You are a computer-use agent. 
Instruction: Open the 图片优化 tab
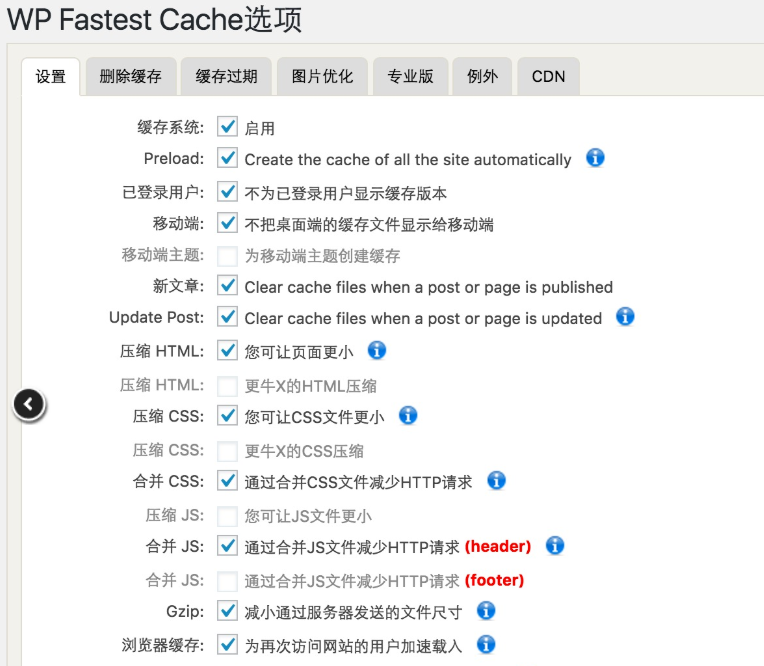click(322, 76)
